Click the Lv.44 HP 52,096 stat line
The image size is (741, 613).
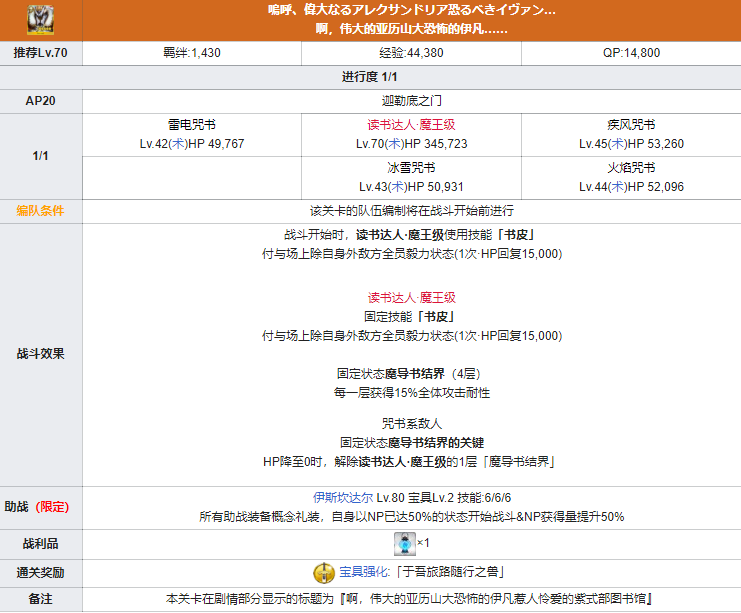(631, 187)
